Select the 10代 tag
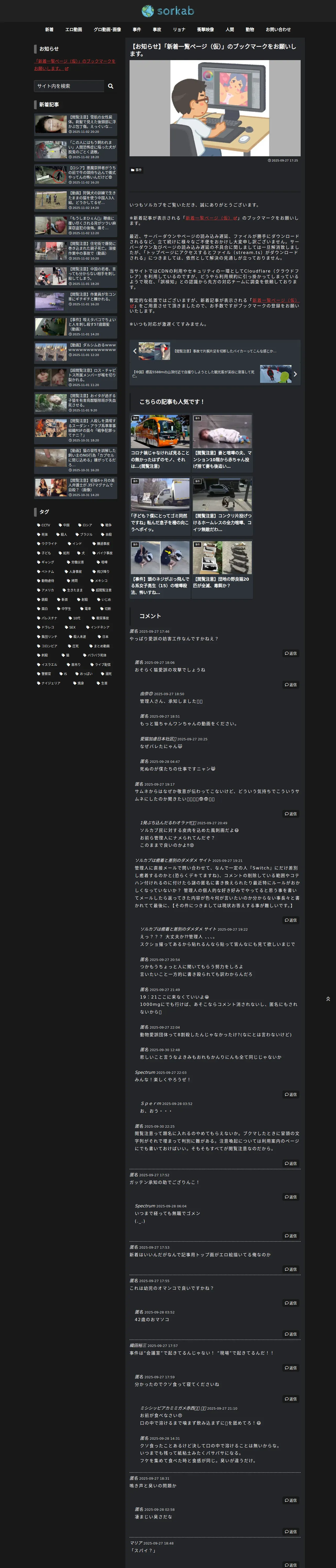The image size is (336, 1568). pos(74,618)
